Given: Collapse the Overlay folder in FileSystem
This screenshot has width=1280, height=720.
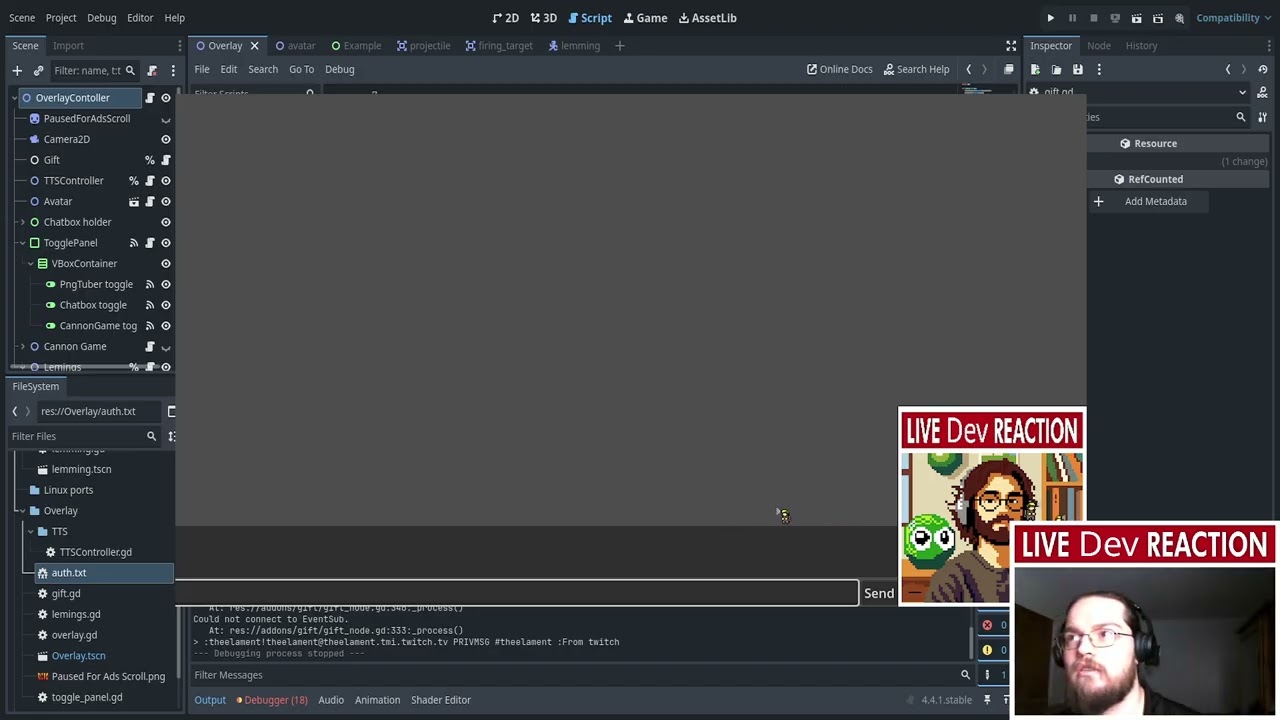Looking at the screenshot, I should click(22, 511).
